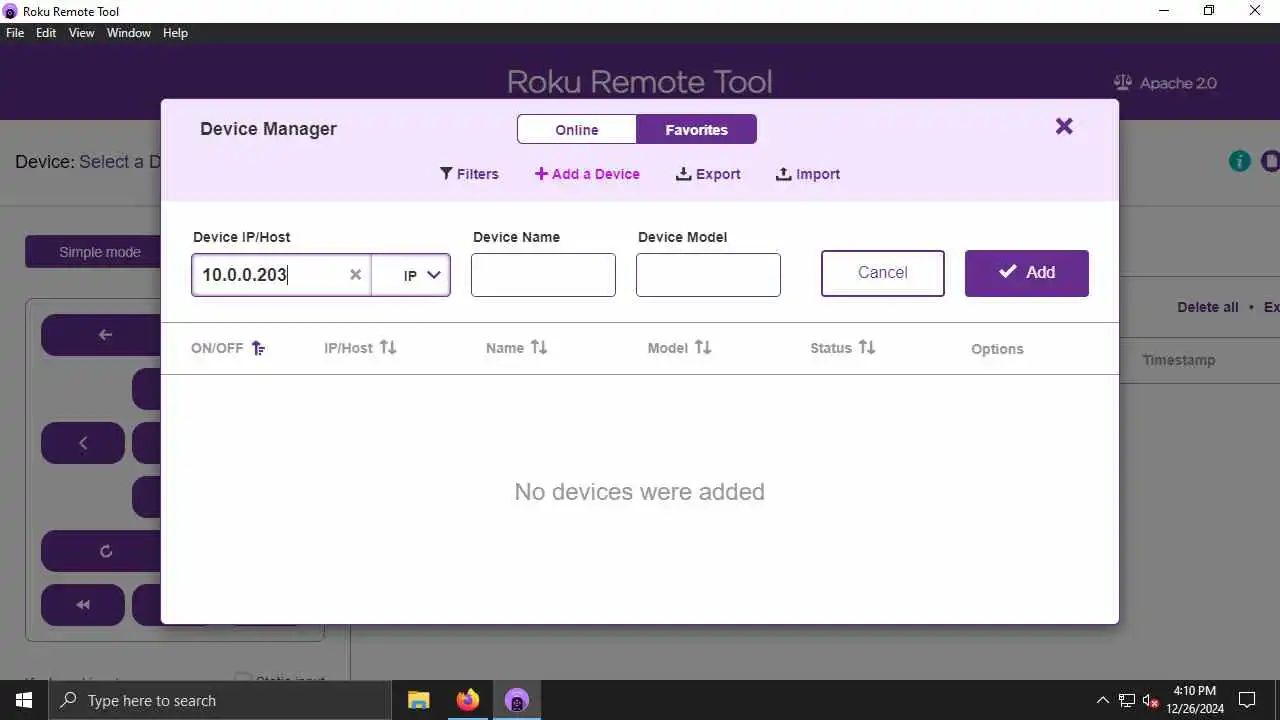Sort by ON/OFF column icon
The height and width of the screenshot is (720, 1280).
(258, 348)
